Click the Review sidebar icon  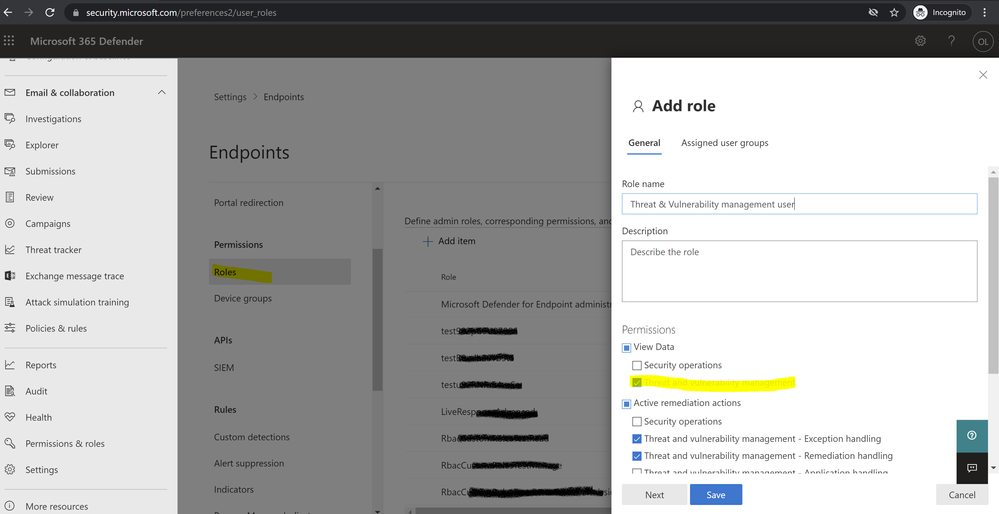click(x=10, y=197)
